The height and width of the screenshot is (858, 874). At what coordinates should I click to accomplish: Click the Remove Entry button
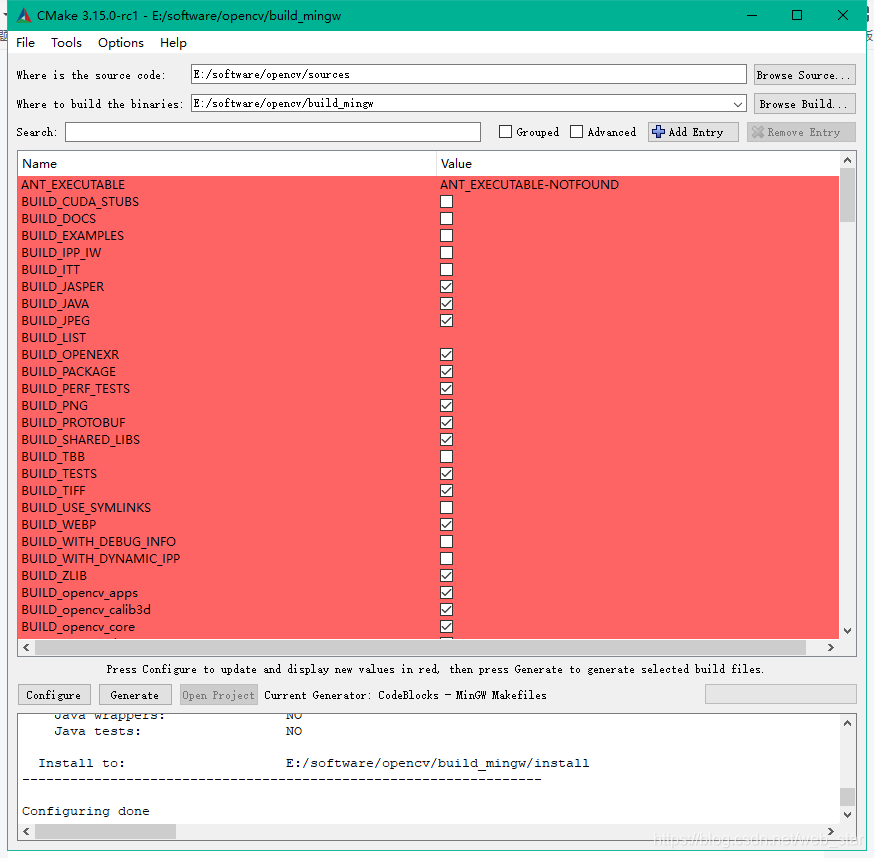click(801, 132)
